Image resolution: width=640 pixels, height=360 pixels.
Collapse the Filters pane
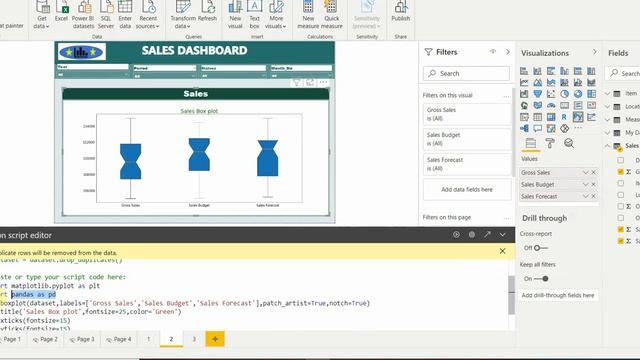click(x=507, y=52)
